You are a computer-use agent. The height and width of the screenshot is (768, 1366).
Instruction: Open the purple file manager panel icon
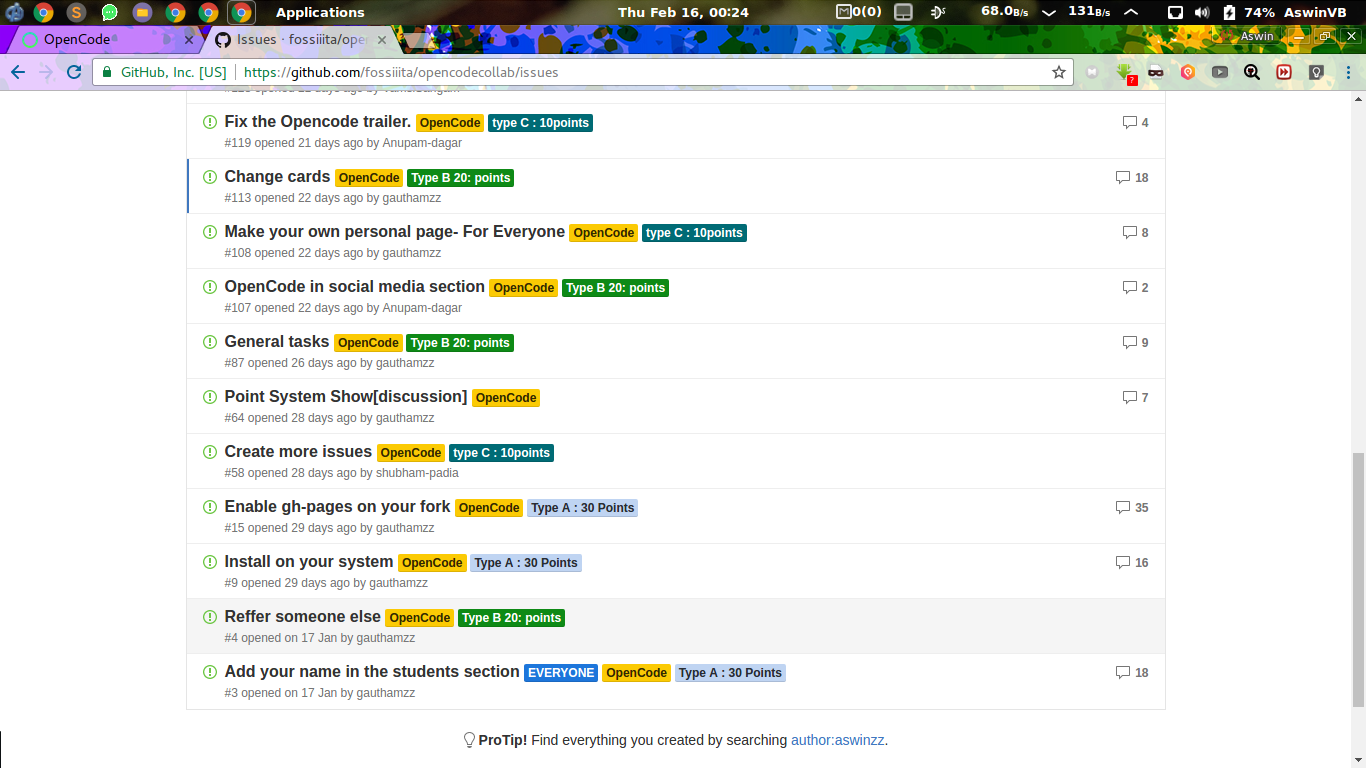point(143,12)
